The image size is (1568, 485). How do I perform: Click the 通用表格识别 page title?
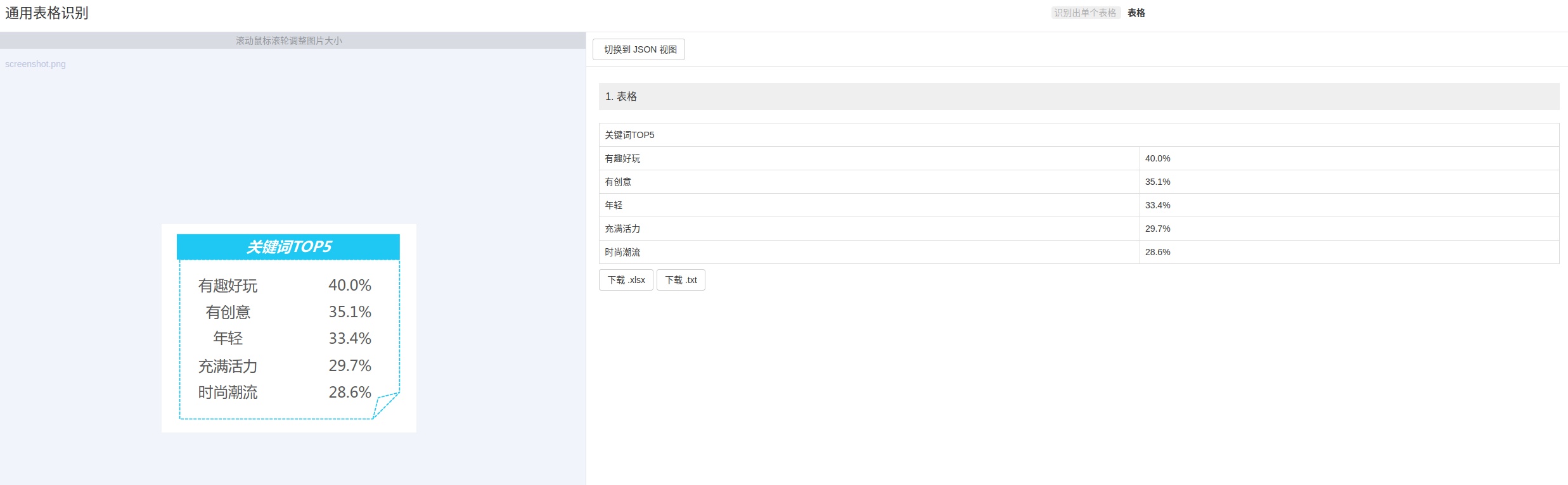(x=47, y=13)
